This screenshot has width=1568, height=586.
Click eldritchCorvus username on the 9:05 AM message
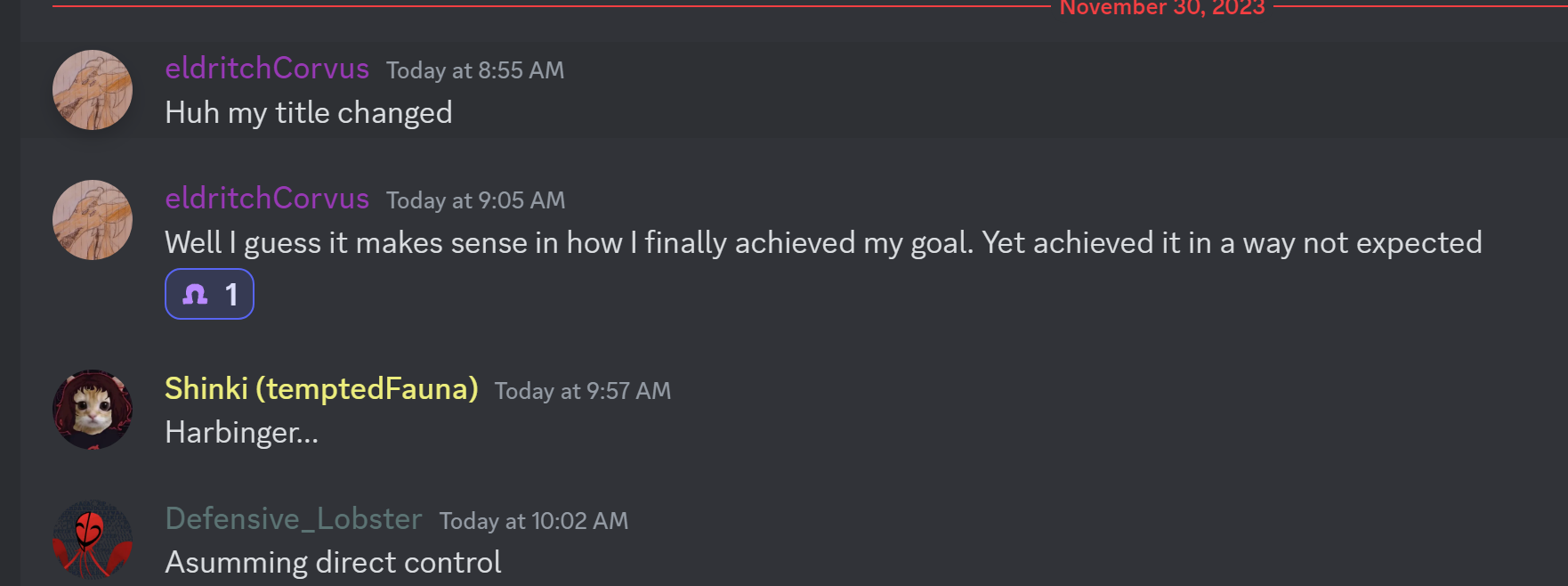pyautogui.click(x=267, y=199)
